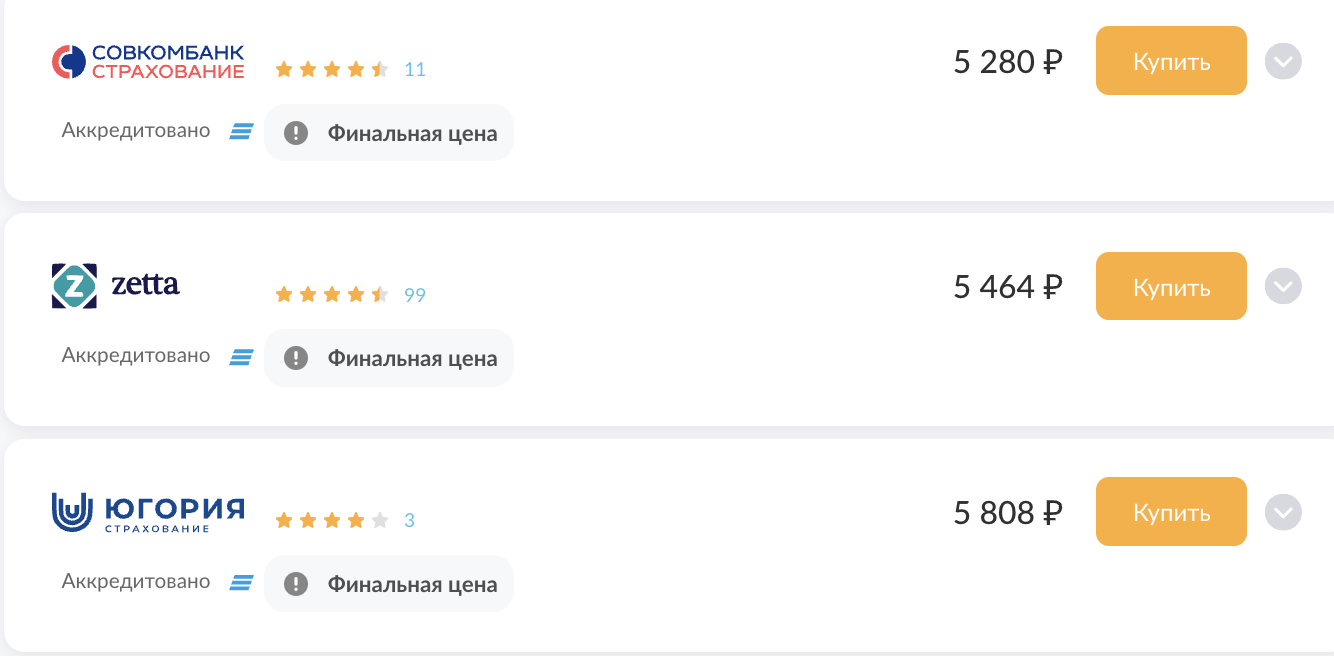The width and height of the screenshot is (1334, 656).
Task: Buy the Sovcombank policy for 5 280 ₽
Action: pos(1171,61)
